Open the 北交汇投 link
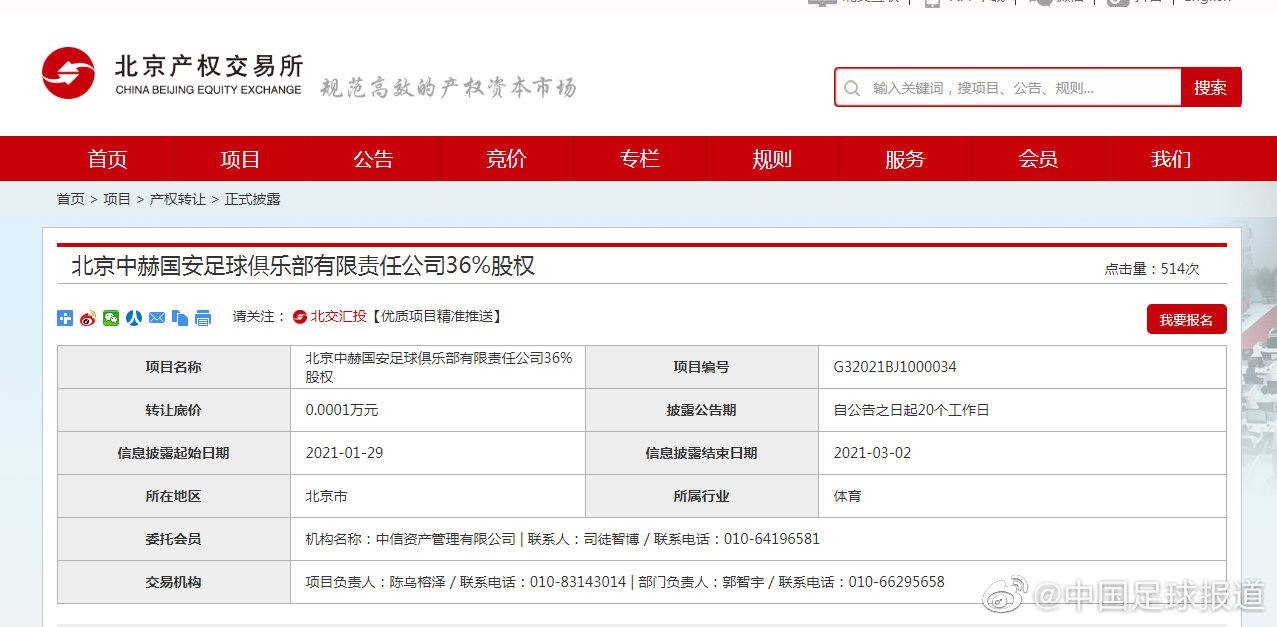The width and height of the screenshot is (1277, 627). 338,317
